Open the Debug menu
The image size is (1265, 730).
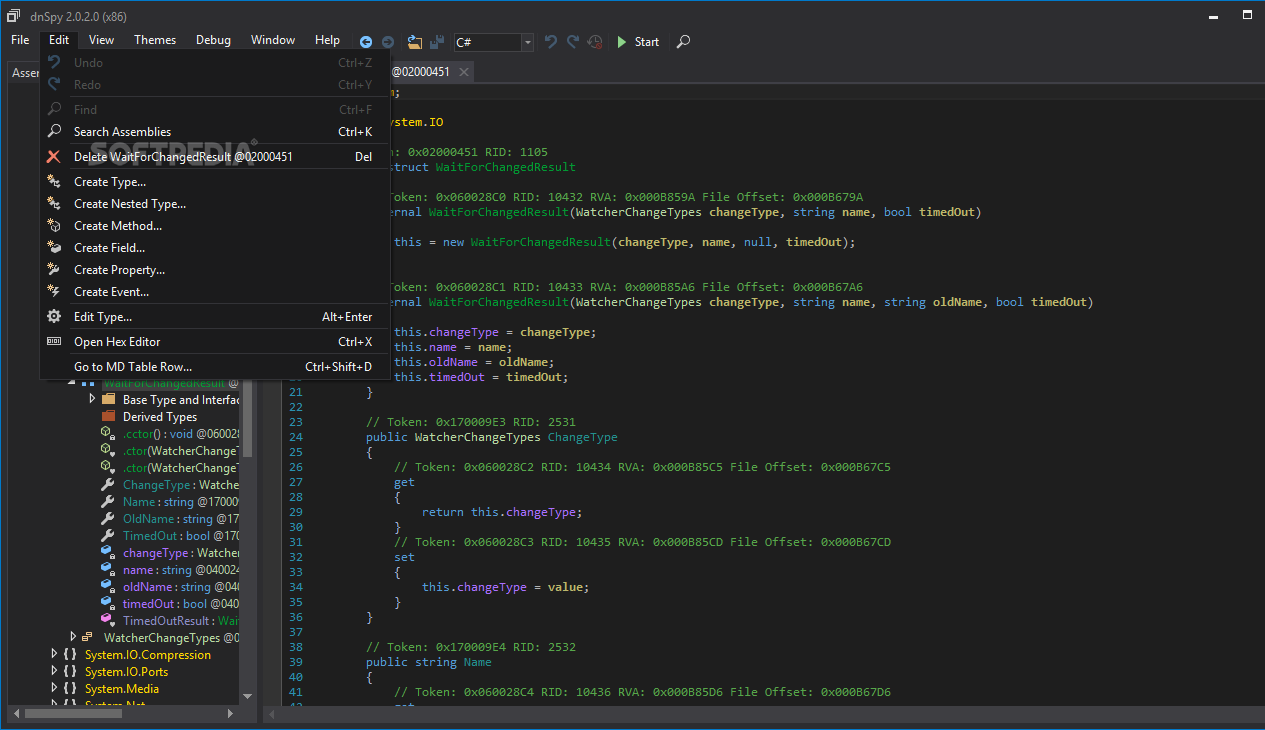(213, 40)
